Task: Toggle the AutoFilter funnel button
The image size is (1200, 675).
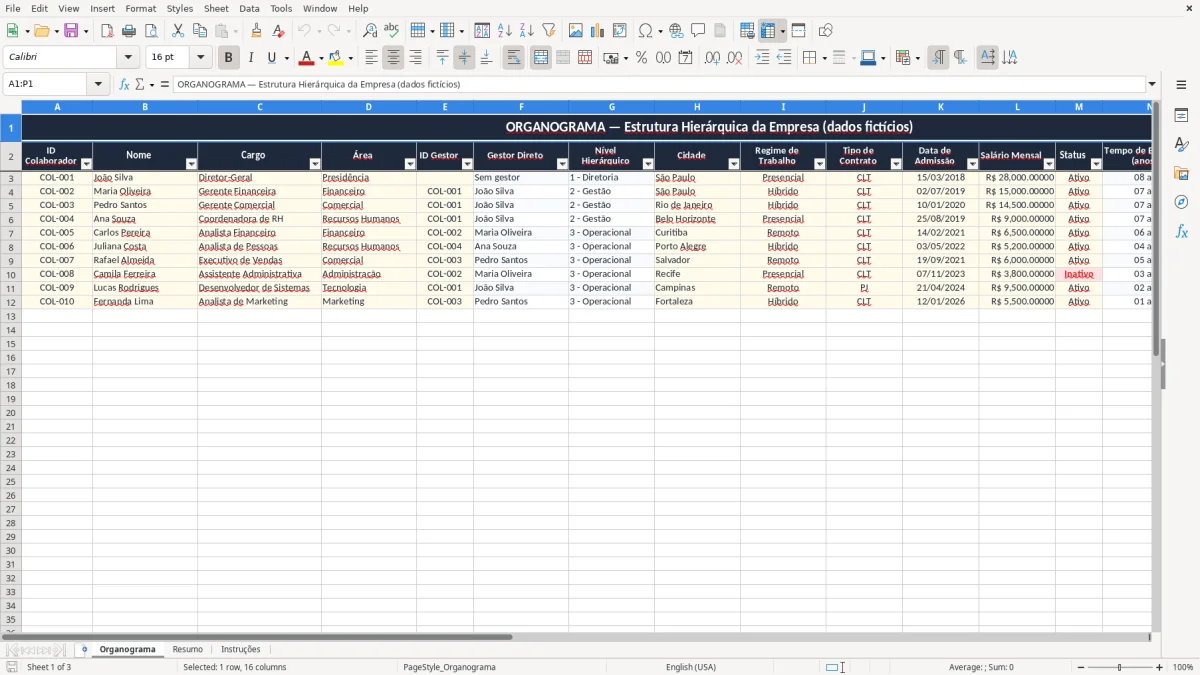Action: (x=548, y=31)
